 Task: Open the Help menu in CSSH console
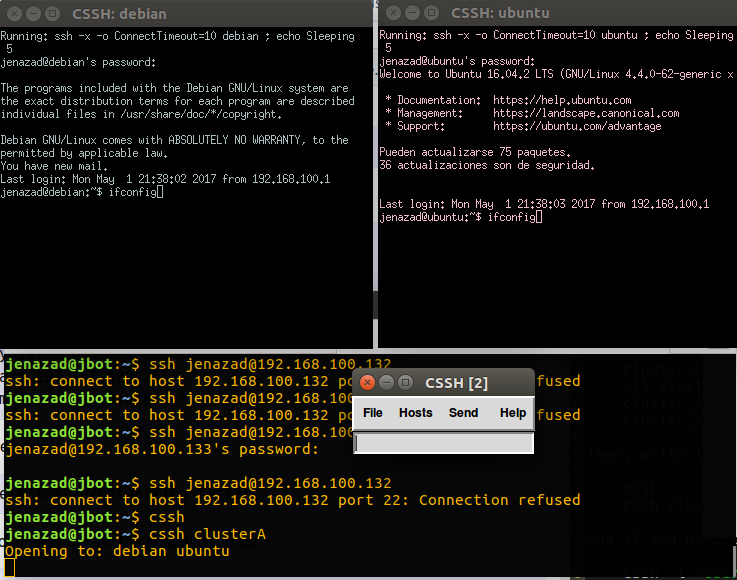tap(513, 413)
